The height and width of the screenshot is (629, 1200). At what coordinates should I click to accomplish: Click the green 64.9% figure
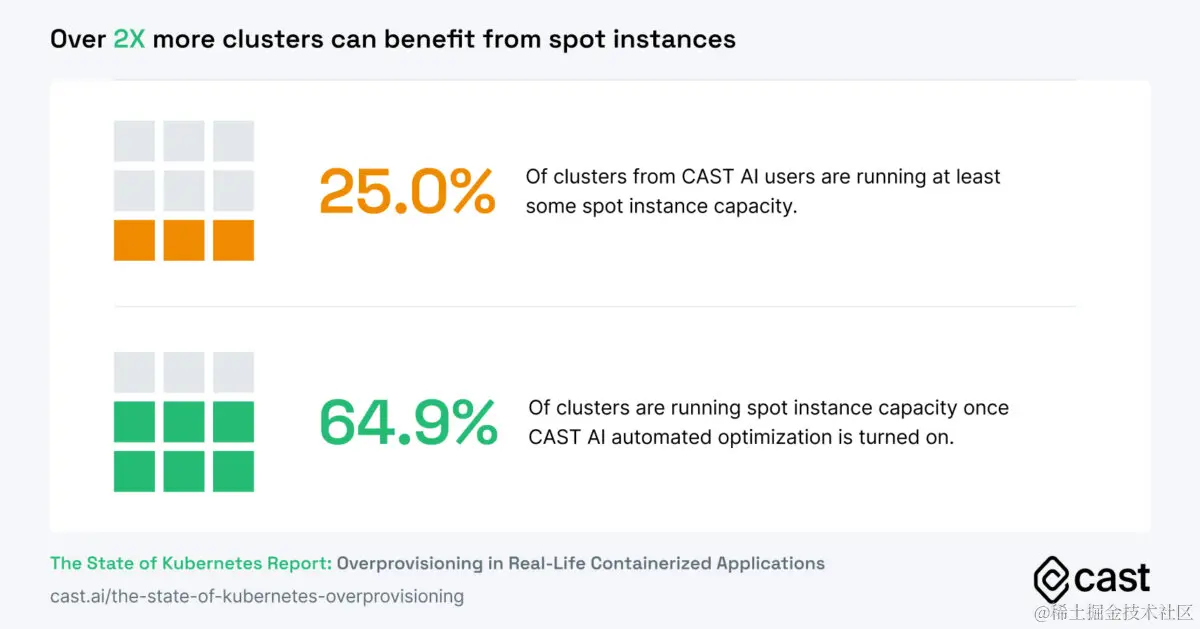click(408, 422)
